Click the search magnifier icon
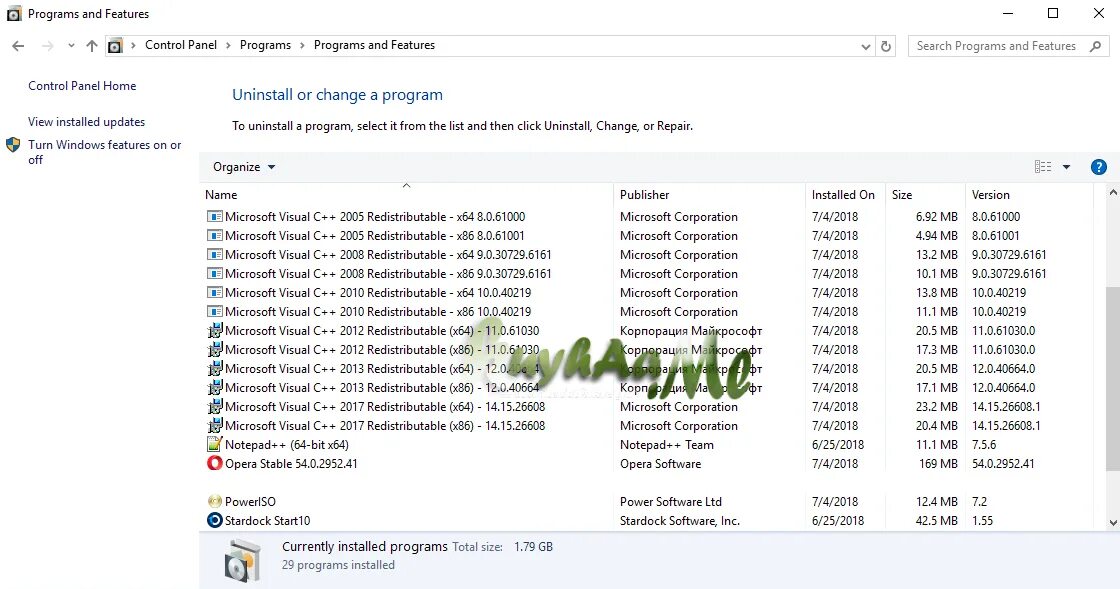The width and height of the screenshot is (1120, 589). [x=1095, y=46]
